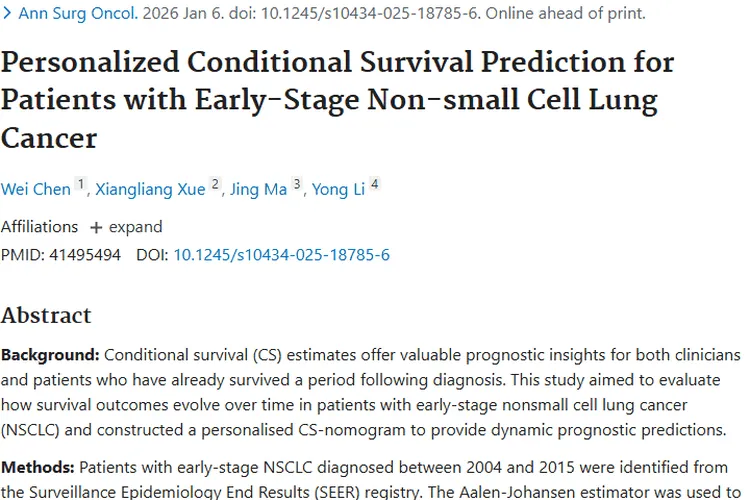Click the bold Methods label
Image resolution: width=750 pixels, height=500 pixels.
pos(38,466)
